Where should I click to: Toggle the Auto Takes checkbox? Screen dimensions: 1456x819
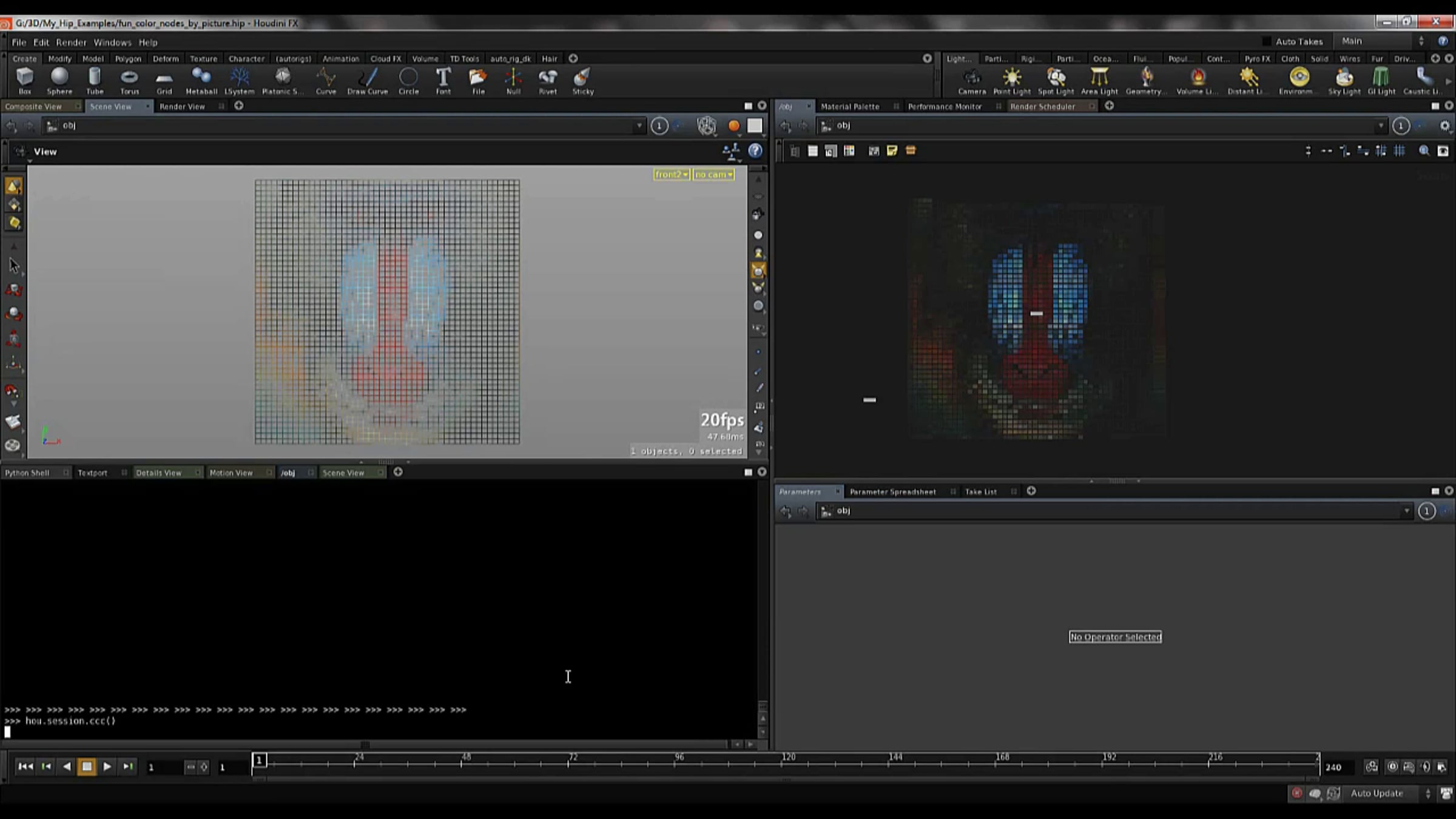tap(1267, 41)
